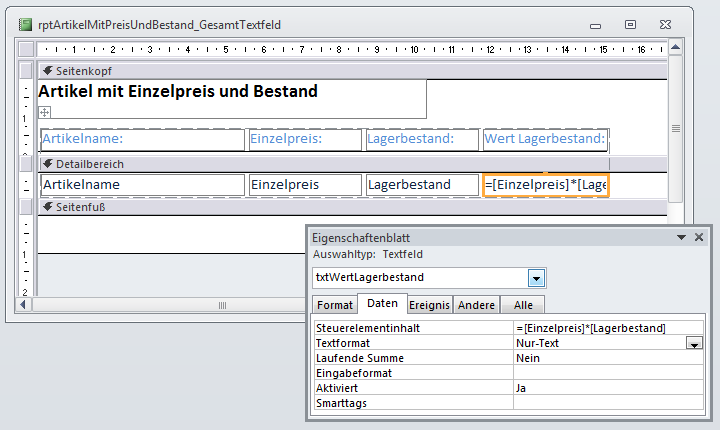The width and height of the screenshot is (720, 430).
Task: Click the Detailbereich section arrow icon
Action: (x=47, y=163)
